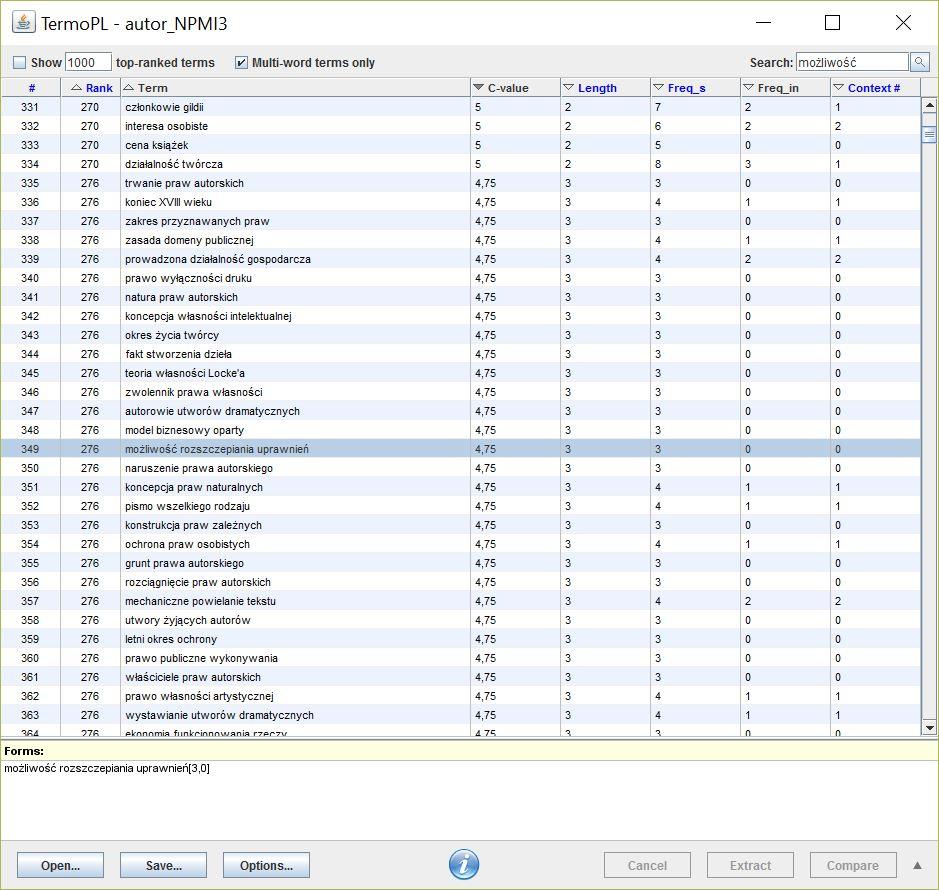Toggle the Show top-ranked terms checkbox
Screen dimensions: 939x890
pos(20,62)
